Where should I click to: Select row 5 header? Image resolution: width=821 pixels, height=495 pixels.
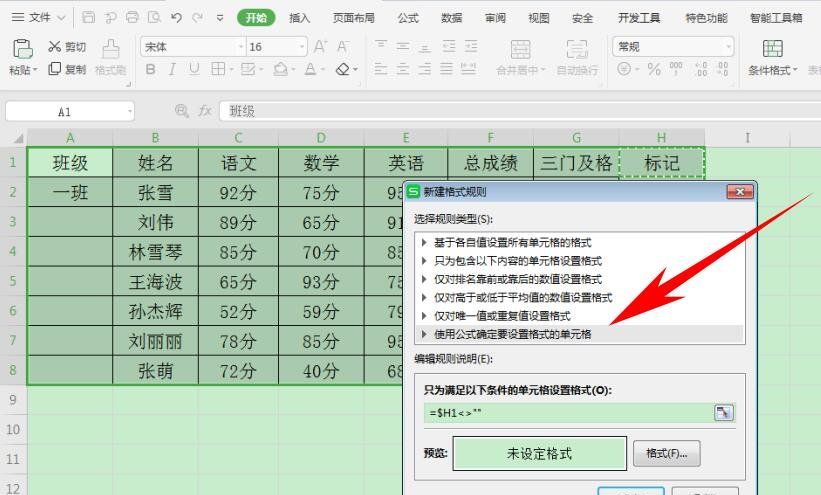(13, 281)
